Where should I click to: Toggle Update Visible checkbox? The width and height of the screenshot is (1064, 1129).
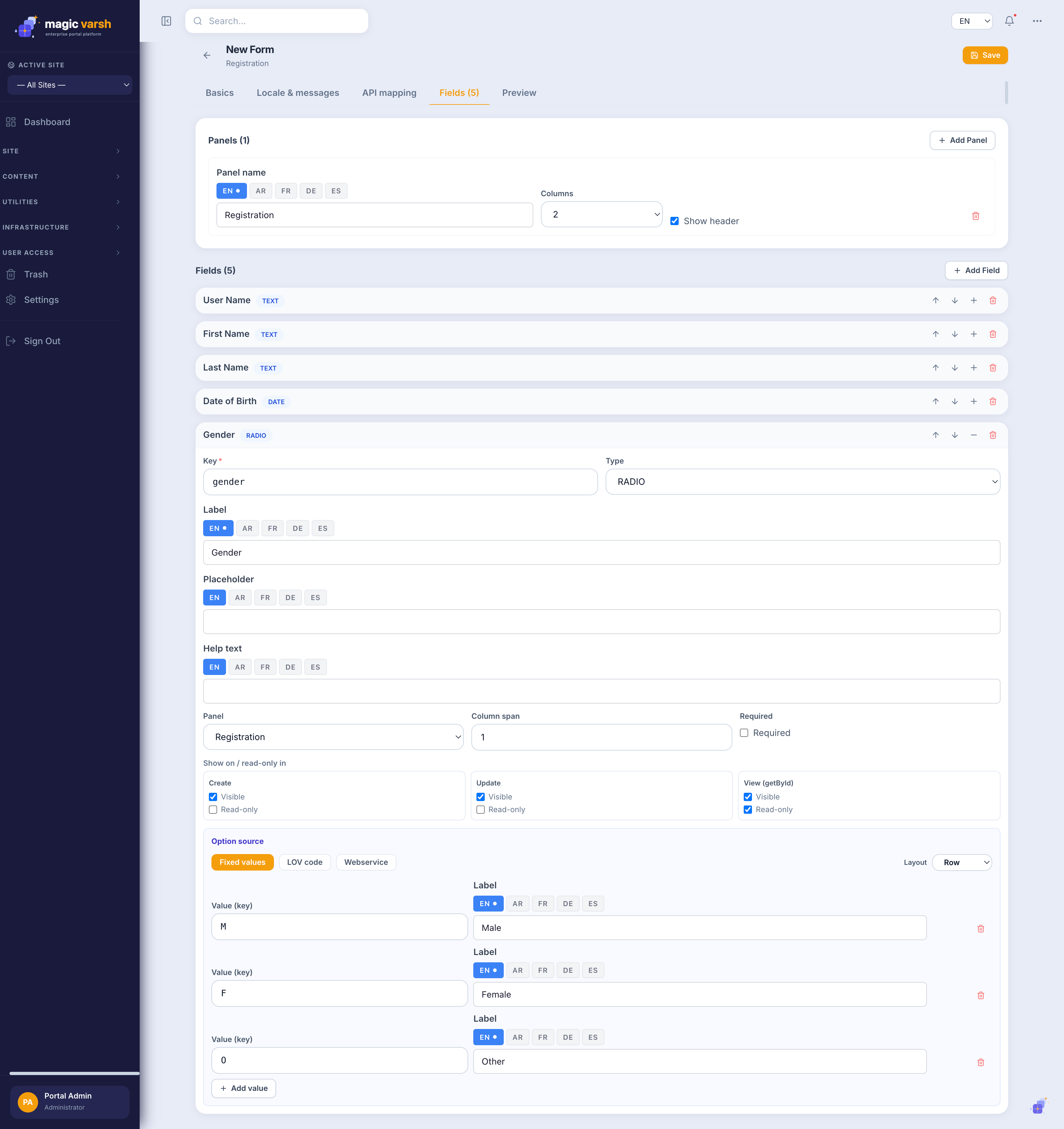tap(480, 797)
